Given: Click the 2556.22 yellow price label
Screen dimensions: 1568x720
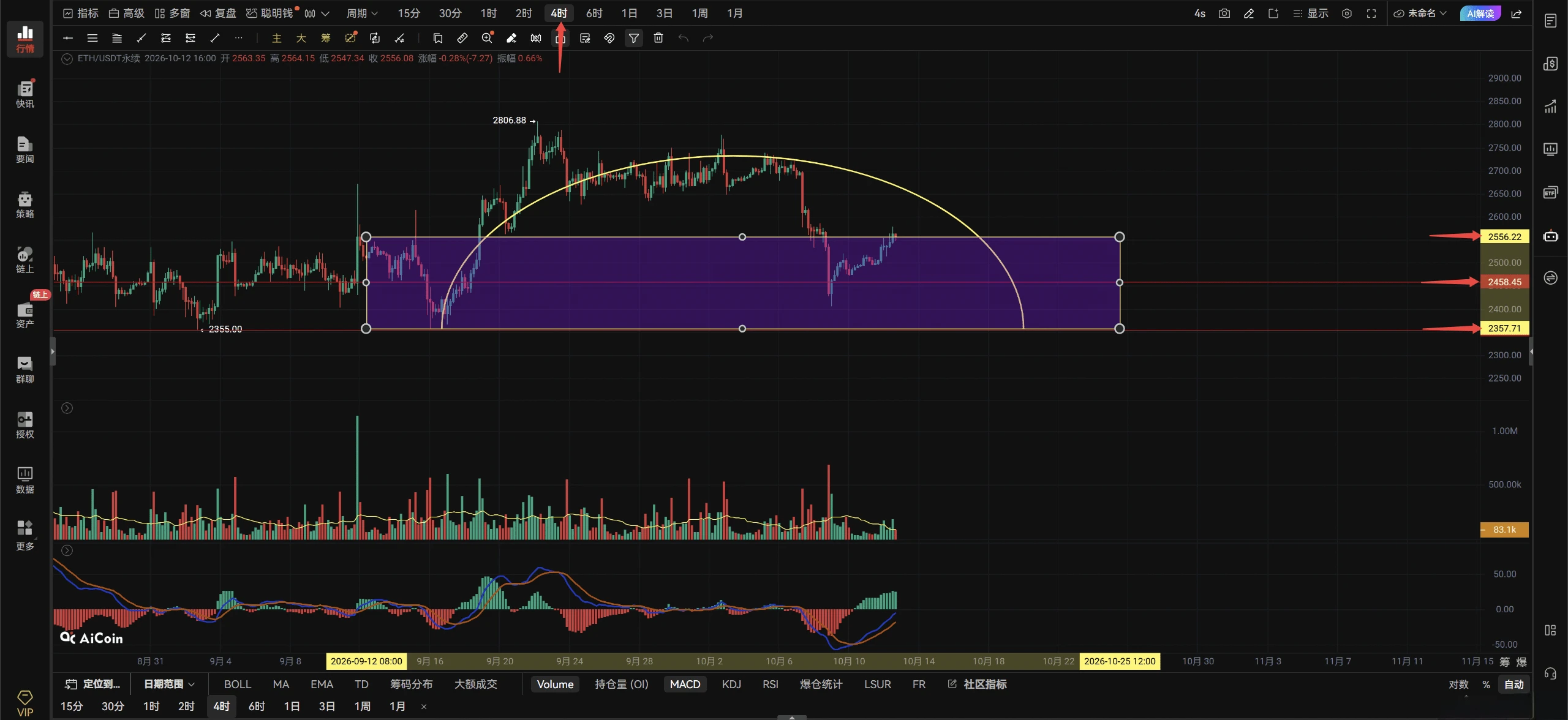Looking at the screenshot, I should point(1504,236).
